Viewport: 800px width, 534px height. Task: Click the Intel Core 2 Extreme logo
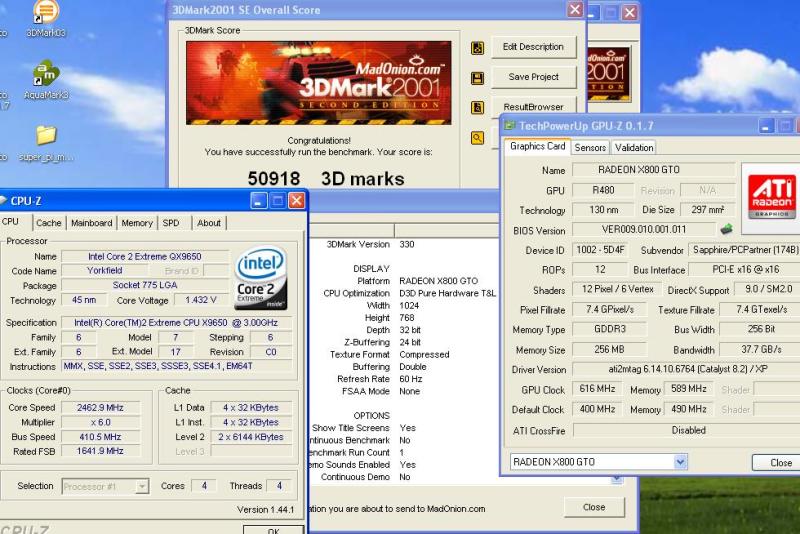pos(261,278)
